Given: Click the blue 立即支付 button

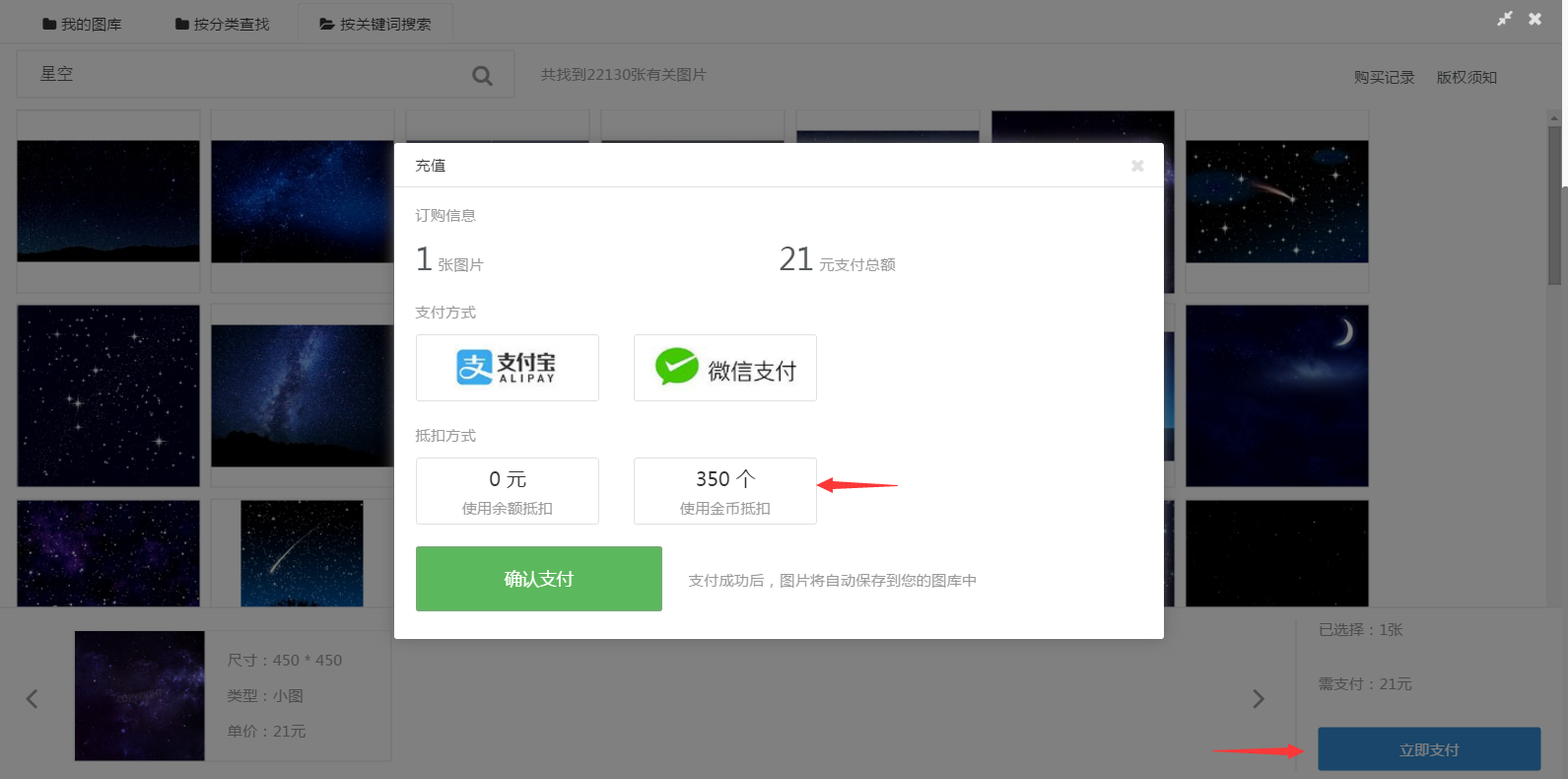Looking at the screenshot, I should click(1428, 749).
